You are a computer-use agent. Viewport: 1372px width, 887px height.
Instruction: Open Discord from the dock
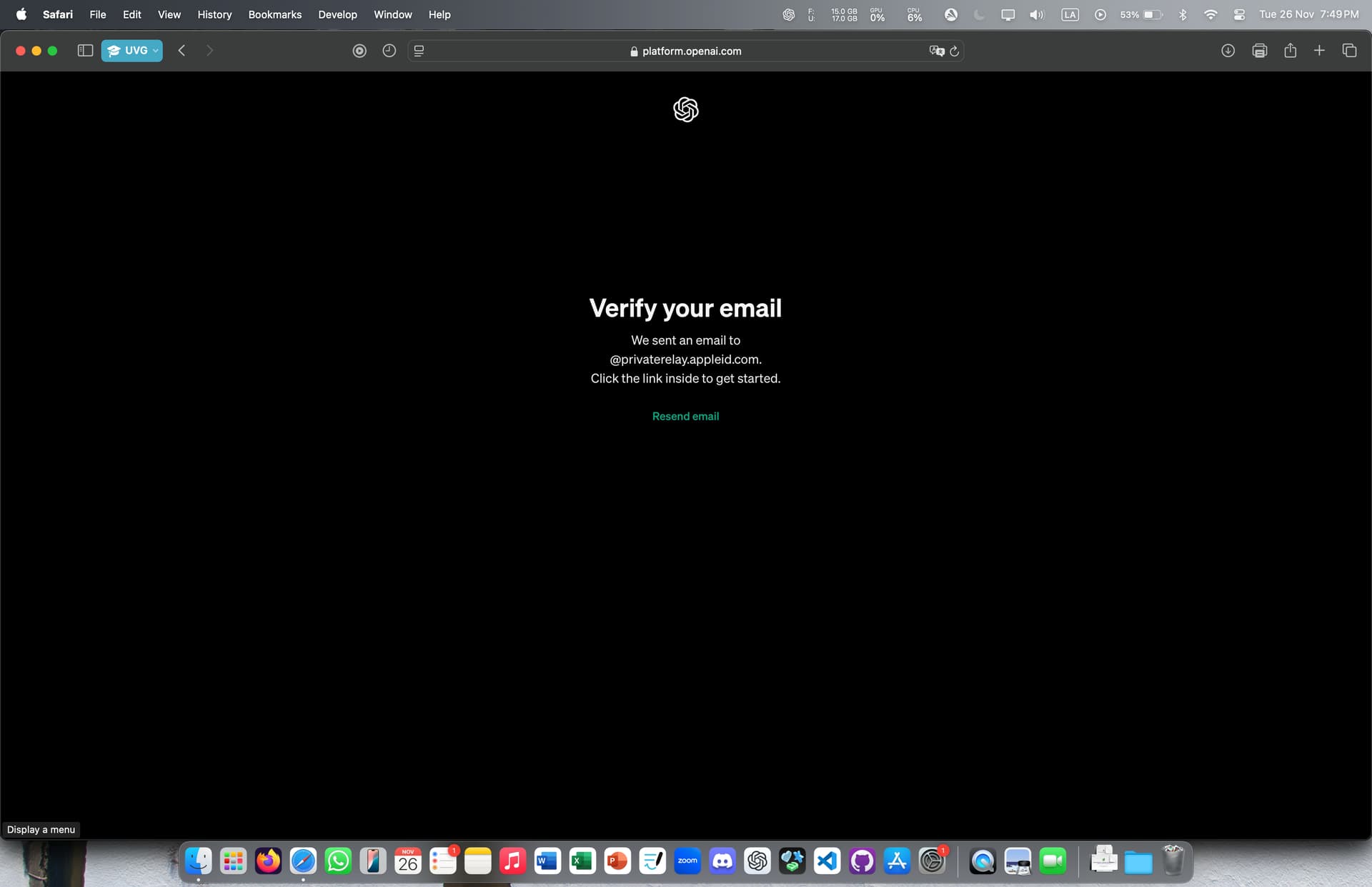(722, 861)
